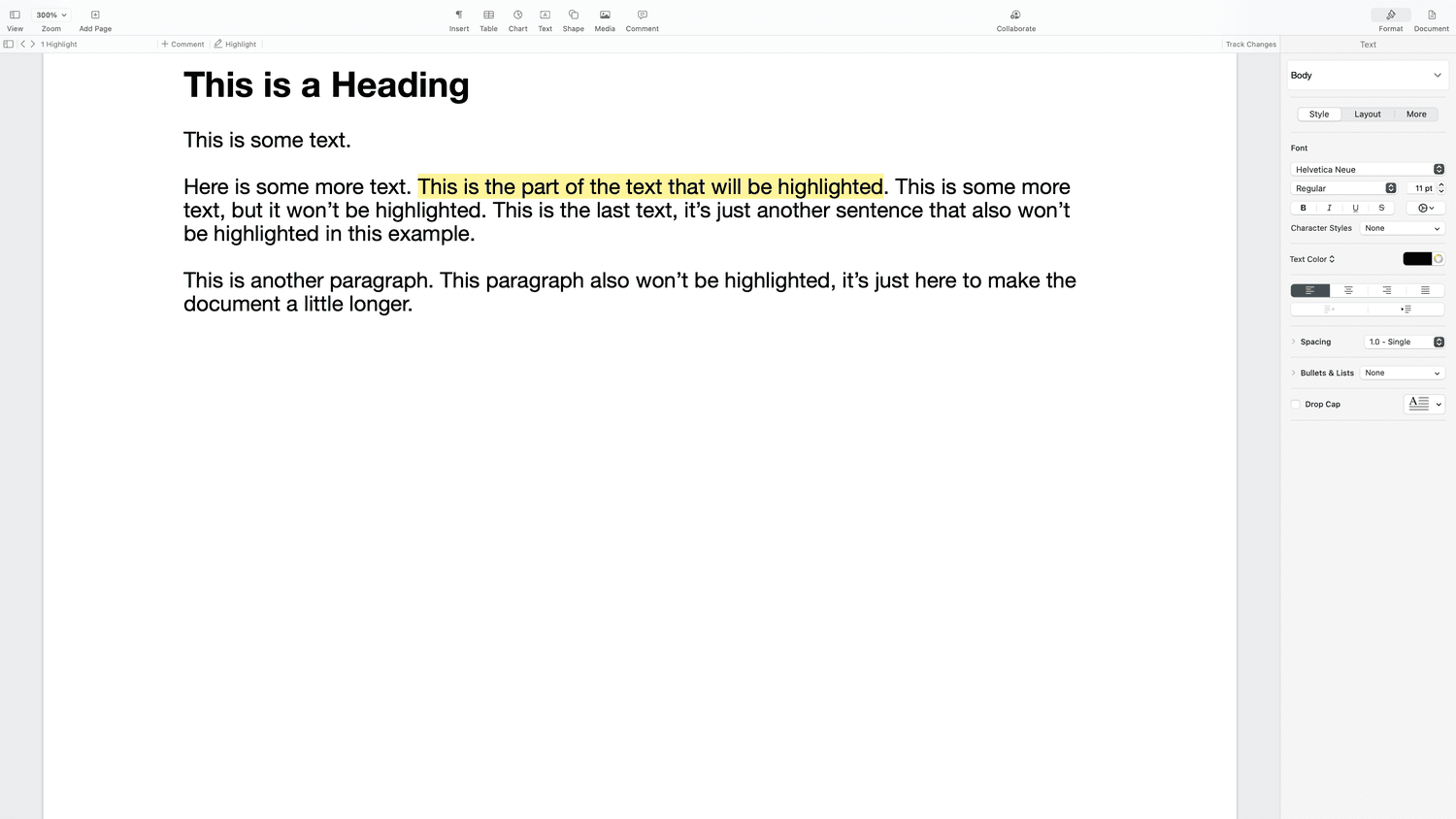The width and height of the screenshot is (1456, 819).
Task: Click the Collaborate icon
Action: tap(1015, 16)
